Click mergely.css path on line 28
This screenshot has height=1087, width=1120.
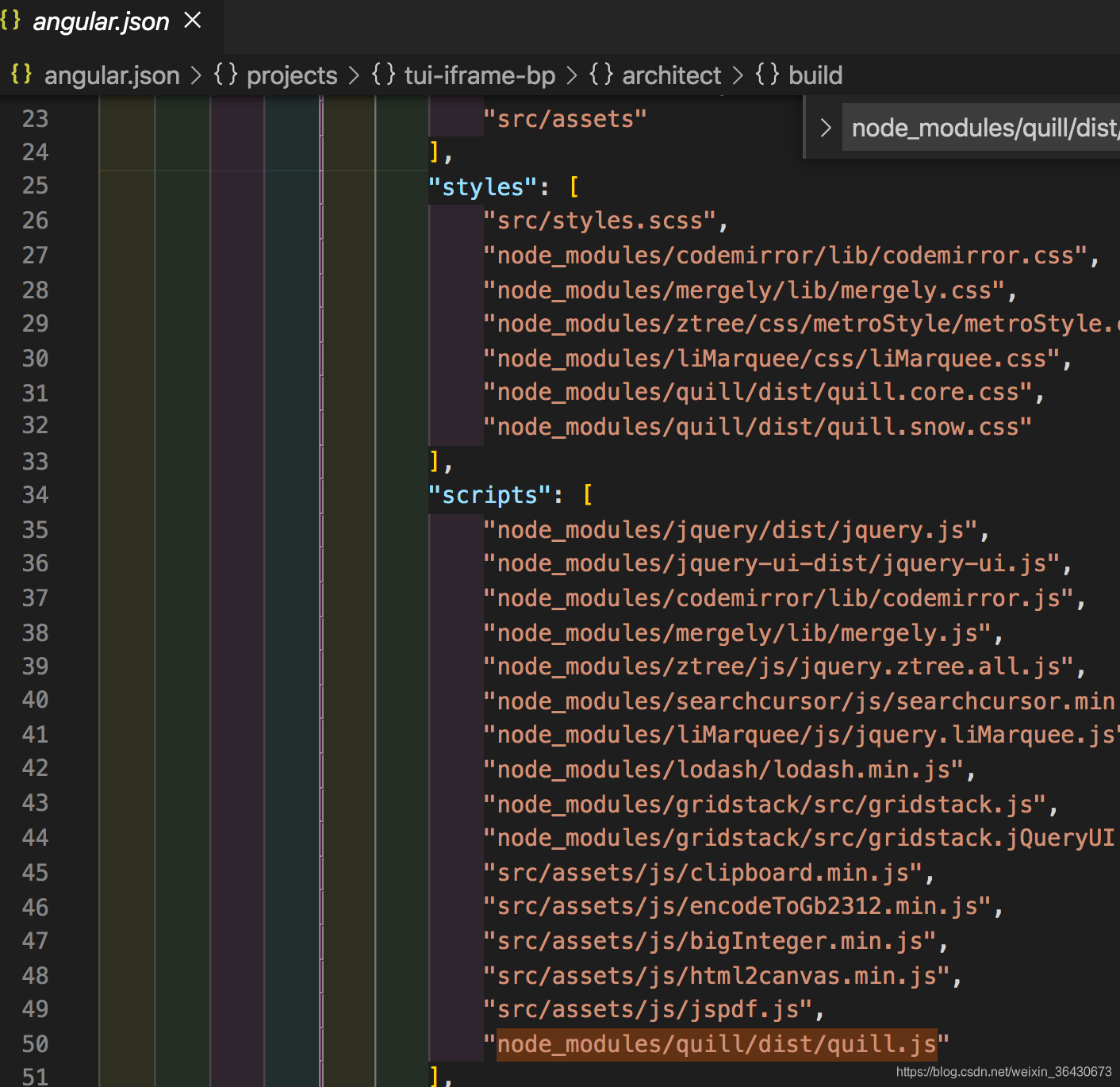pos(744,290)
